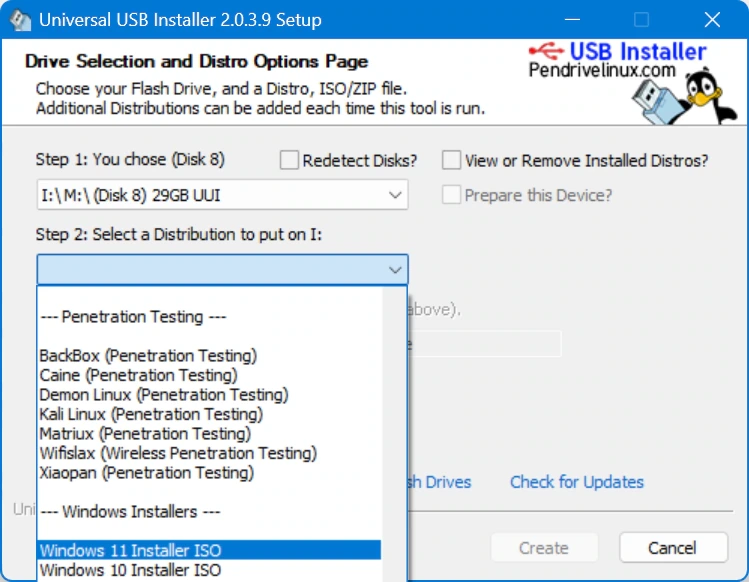Enable the Redetect Disks checkbox
Image resolution: width=749 pixels, height=582 pixels.
(x=289, y=161)
